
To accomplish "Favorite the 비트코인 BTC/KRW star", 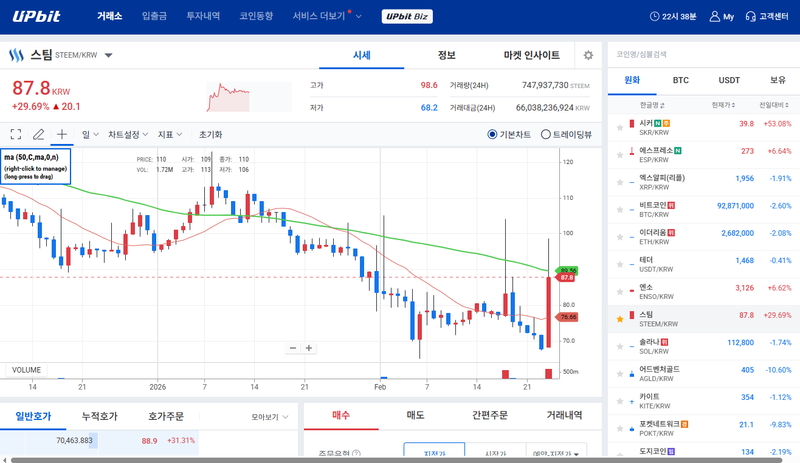I will [619, 208].
